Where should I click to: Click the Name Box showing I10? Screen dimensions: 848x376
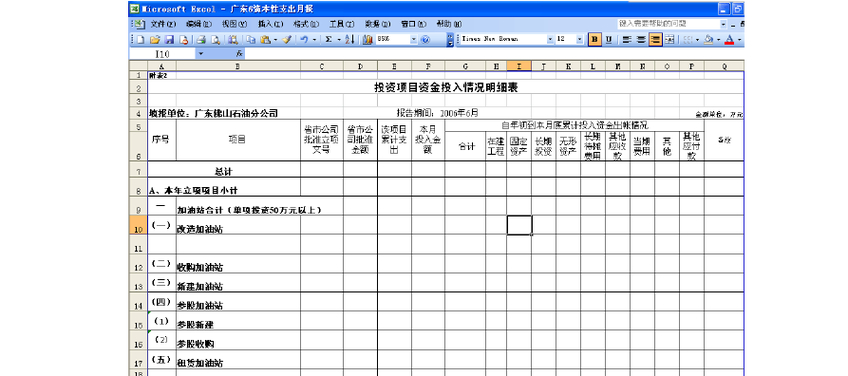pyautogui.click(x=162, y=54)
